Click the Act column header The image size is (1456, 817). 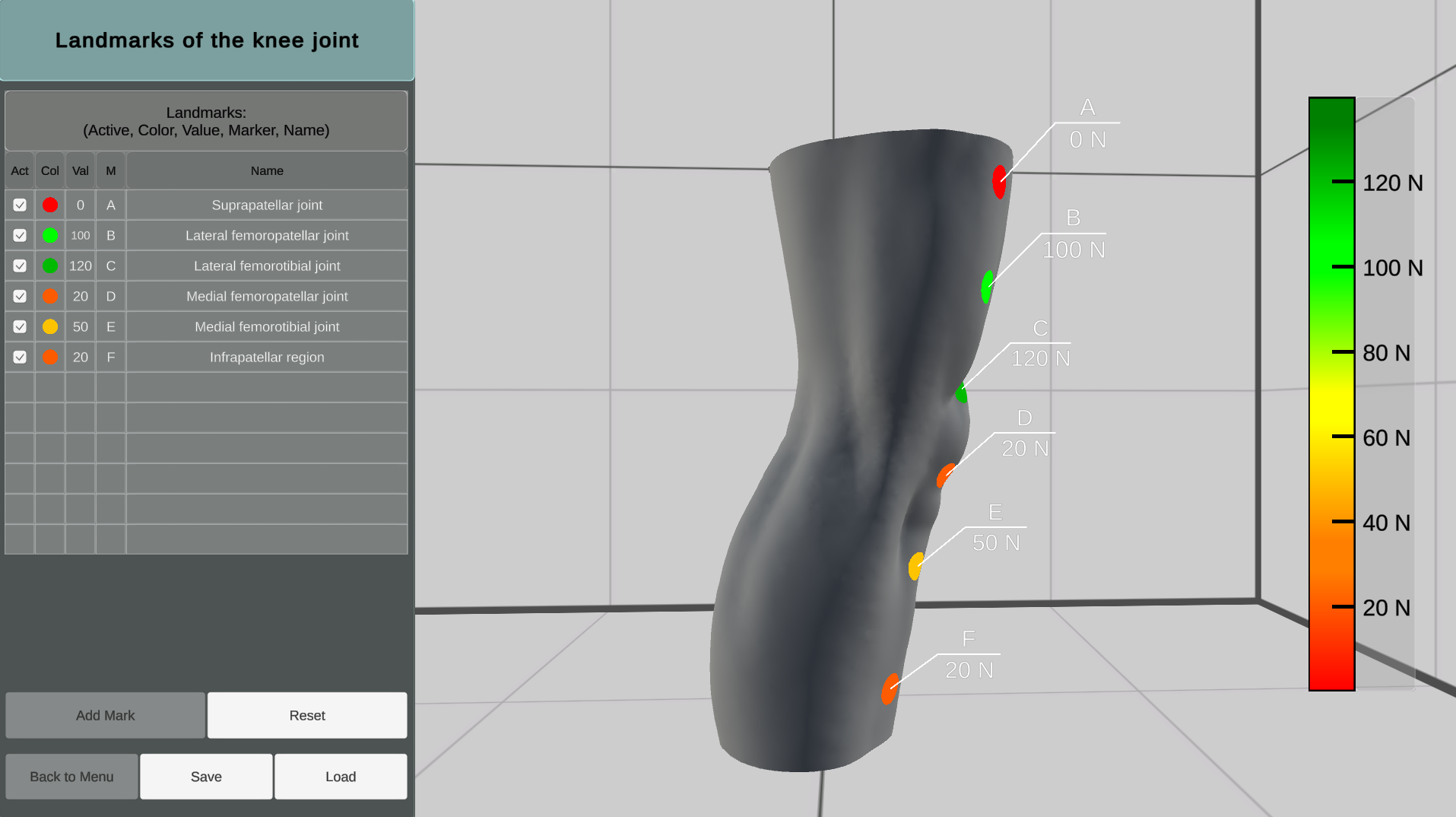pyautogui.click(x=20, y=171)
